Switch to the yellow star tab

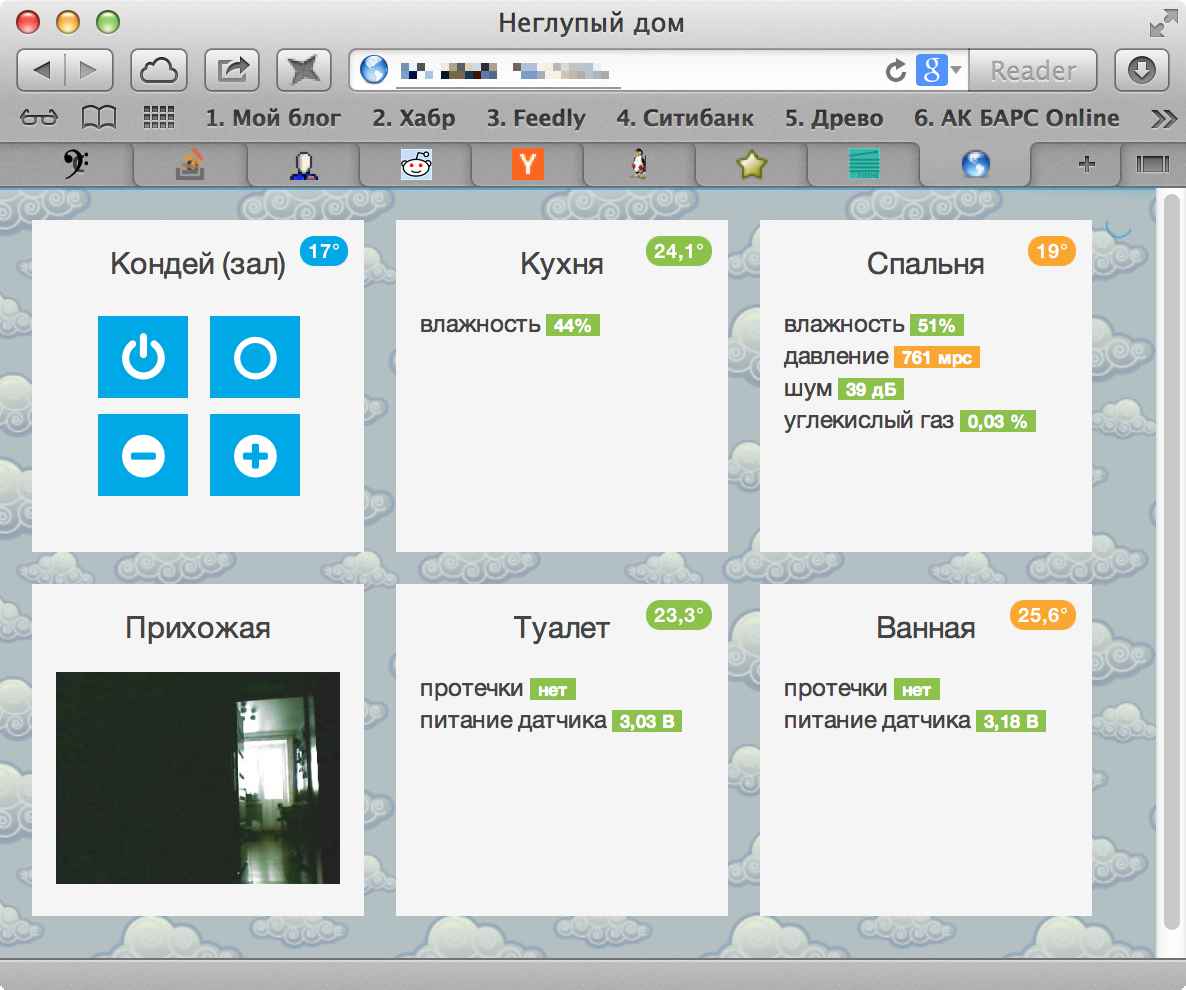[751, 164]
